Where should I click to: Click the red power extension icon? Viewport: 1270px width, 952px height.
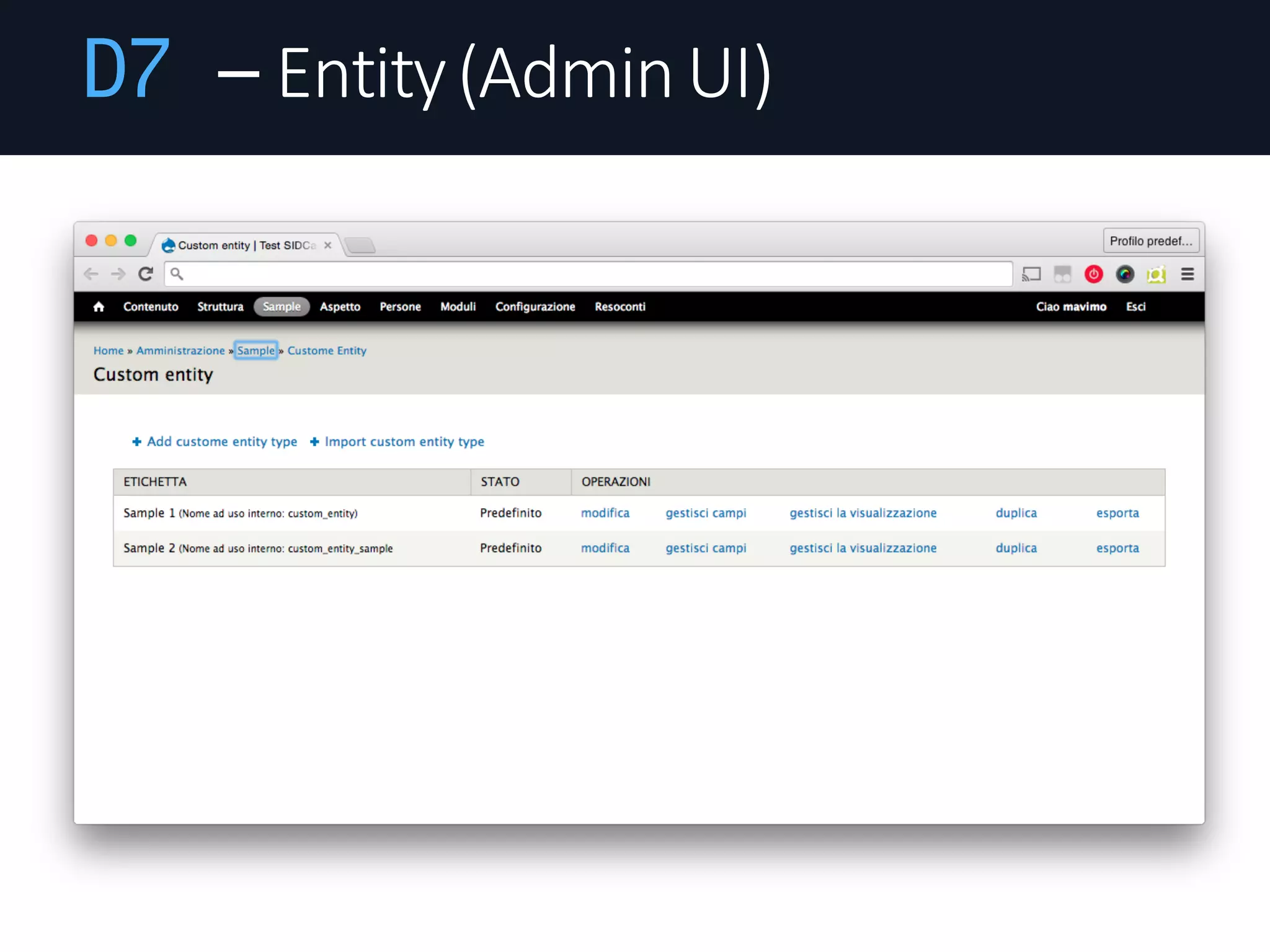pos(1094,274)
